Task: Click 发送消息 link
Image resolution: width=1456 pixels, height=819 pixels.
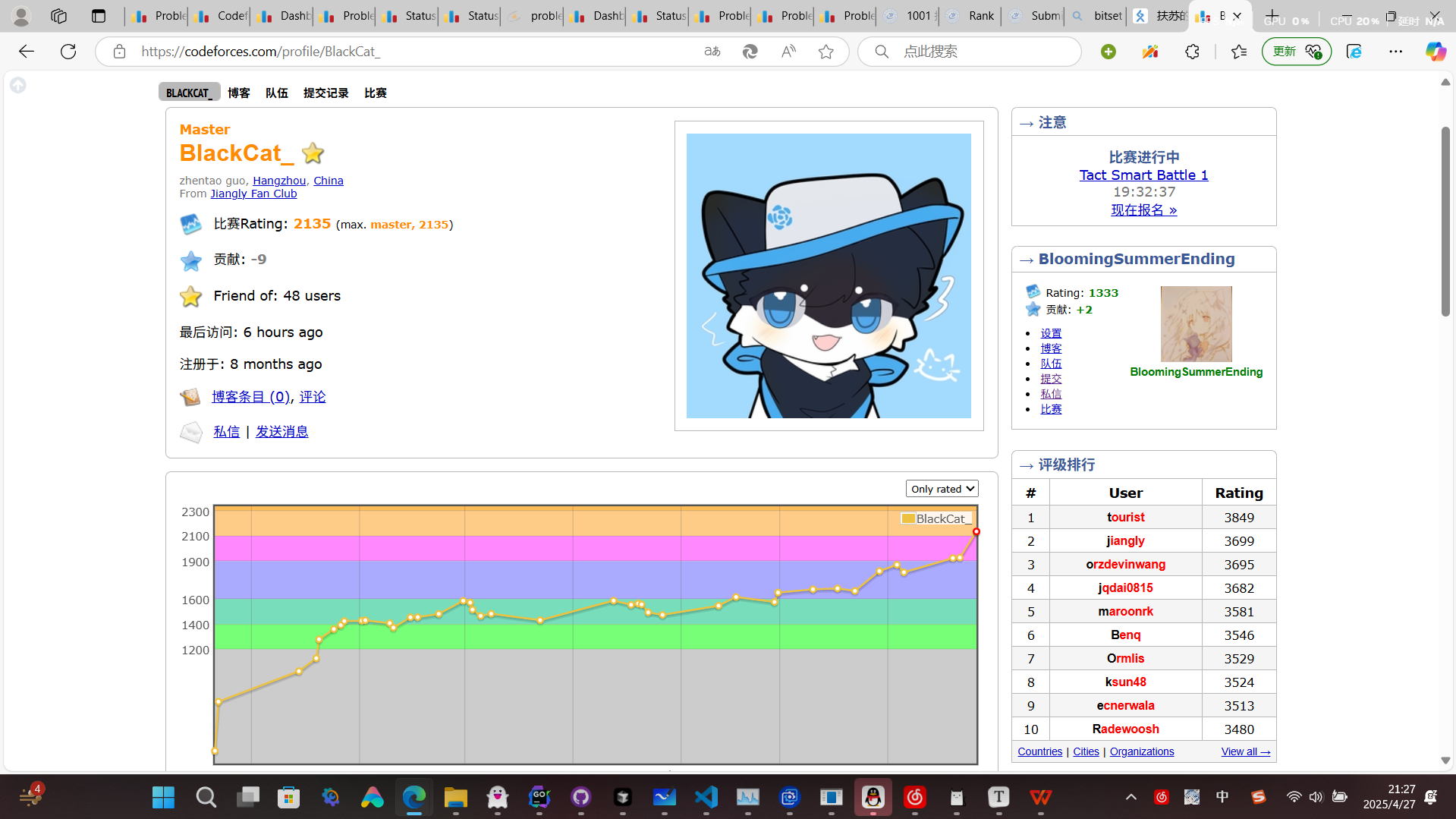Action: (x=282, y=432)
